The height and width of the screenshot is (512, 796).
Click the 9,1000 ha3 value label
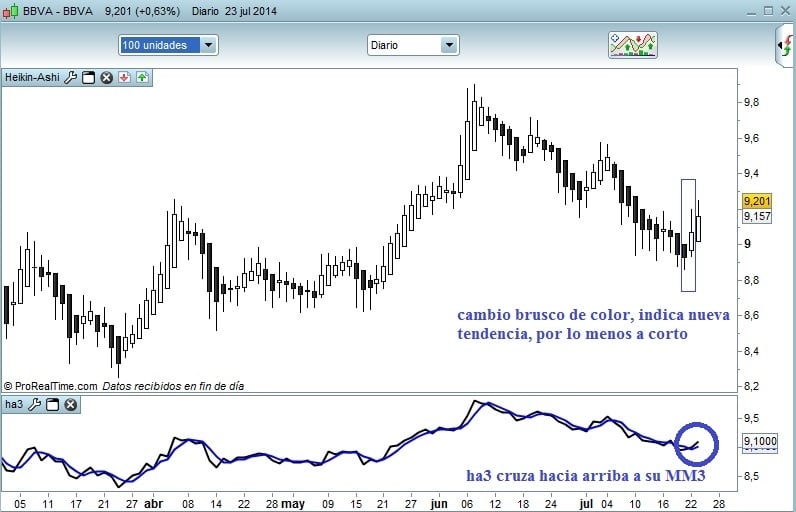759,441
